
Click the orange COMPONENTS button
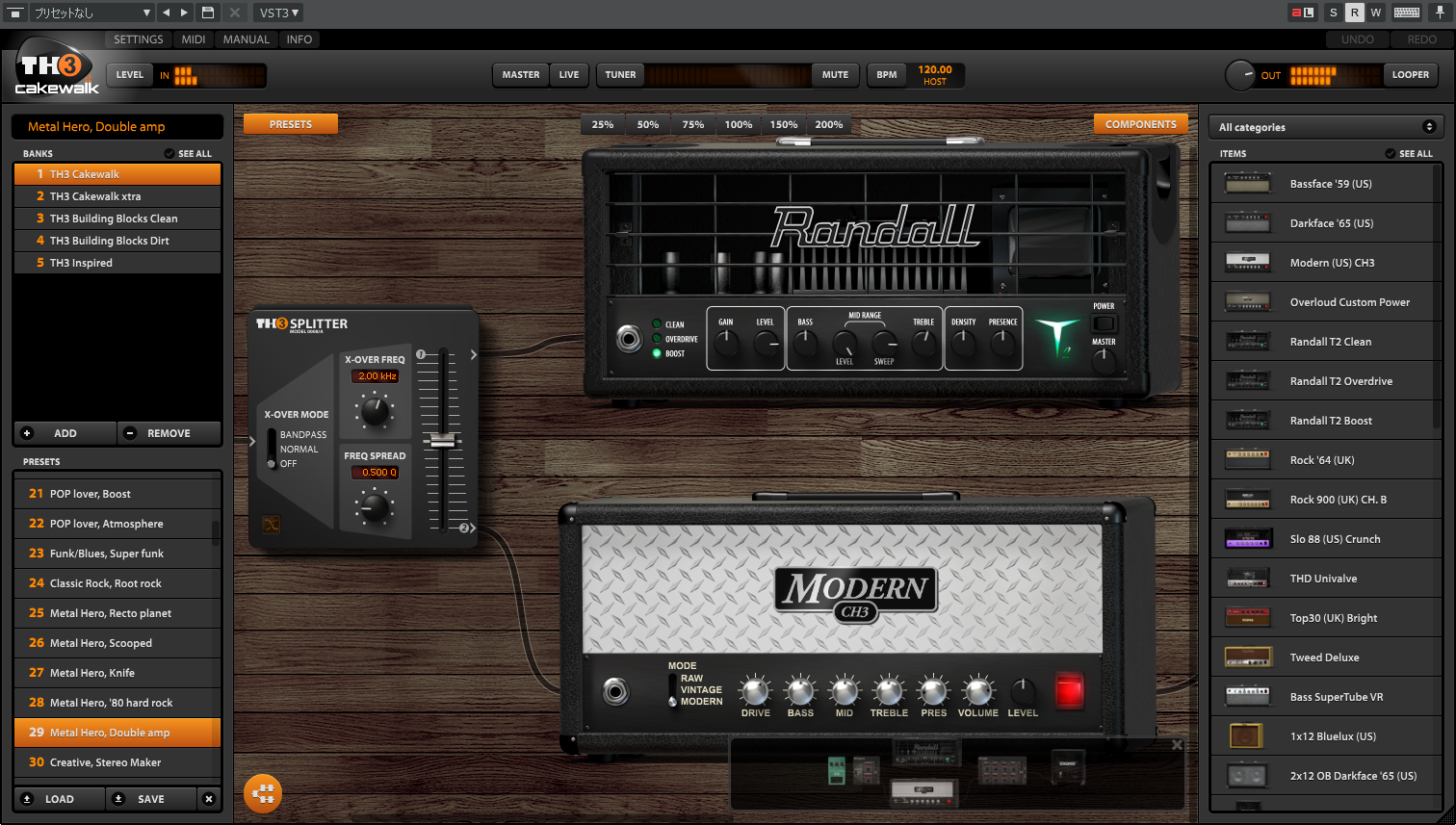(x=1141, y=124)
